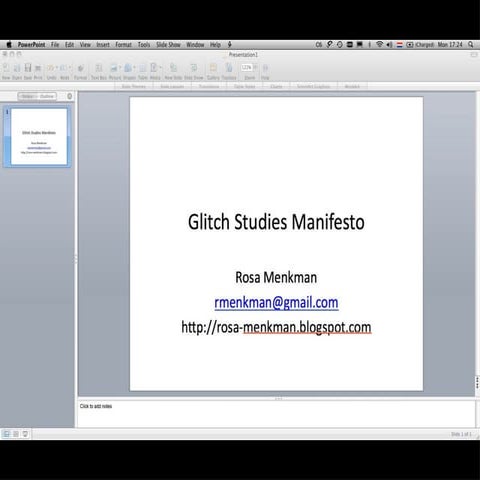This screenshot has width=480, height=480.
Task: Open the Insert menu
Action: click(x=103, y=45)
